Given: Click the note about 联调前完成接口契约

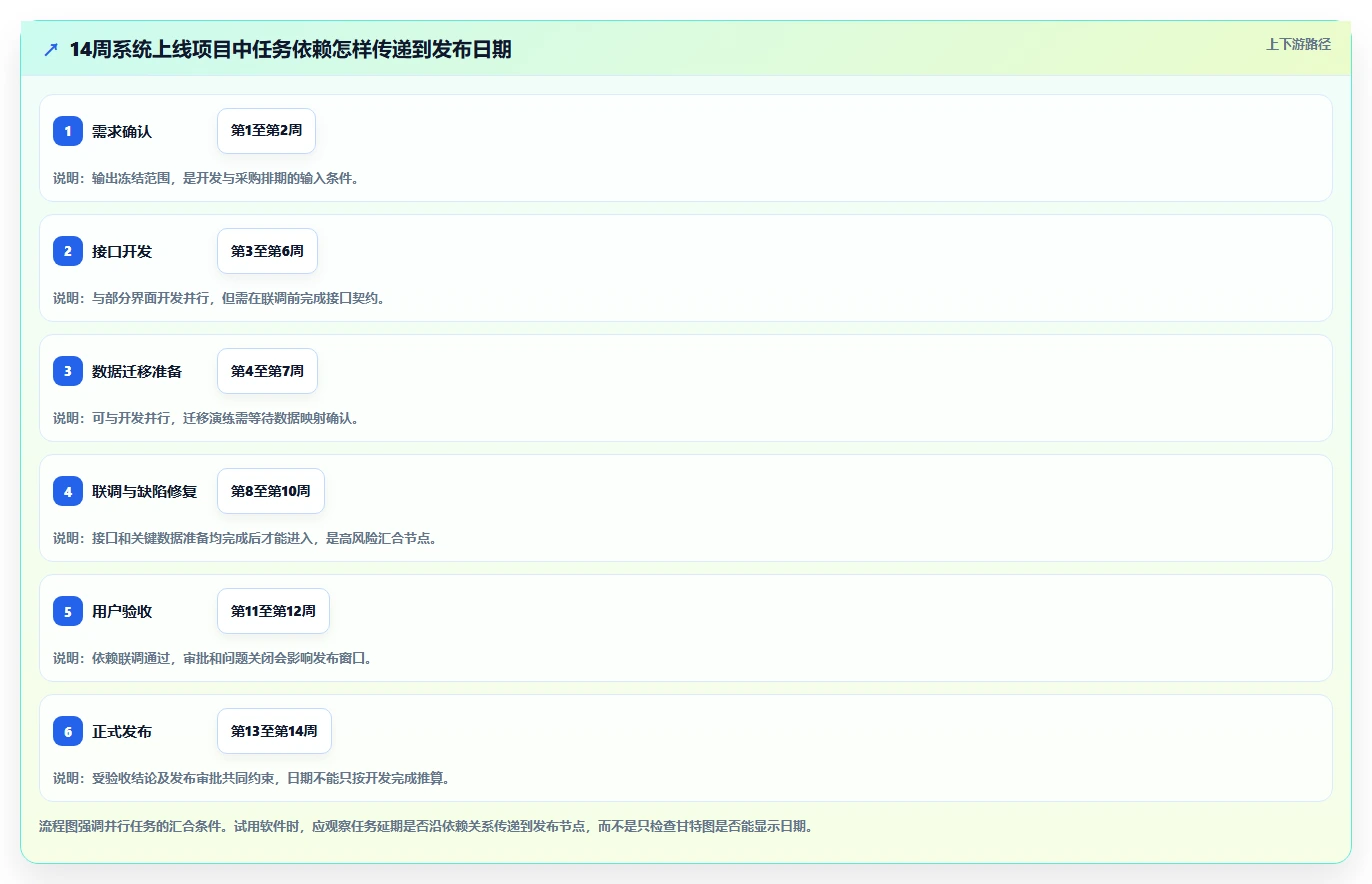Looking at the screenshot, I should point(219,298).
